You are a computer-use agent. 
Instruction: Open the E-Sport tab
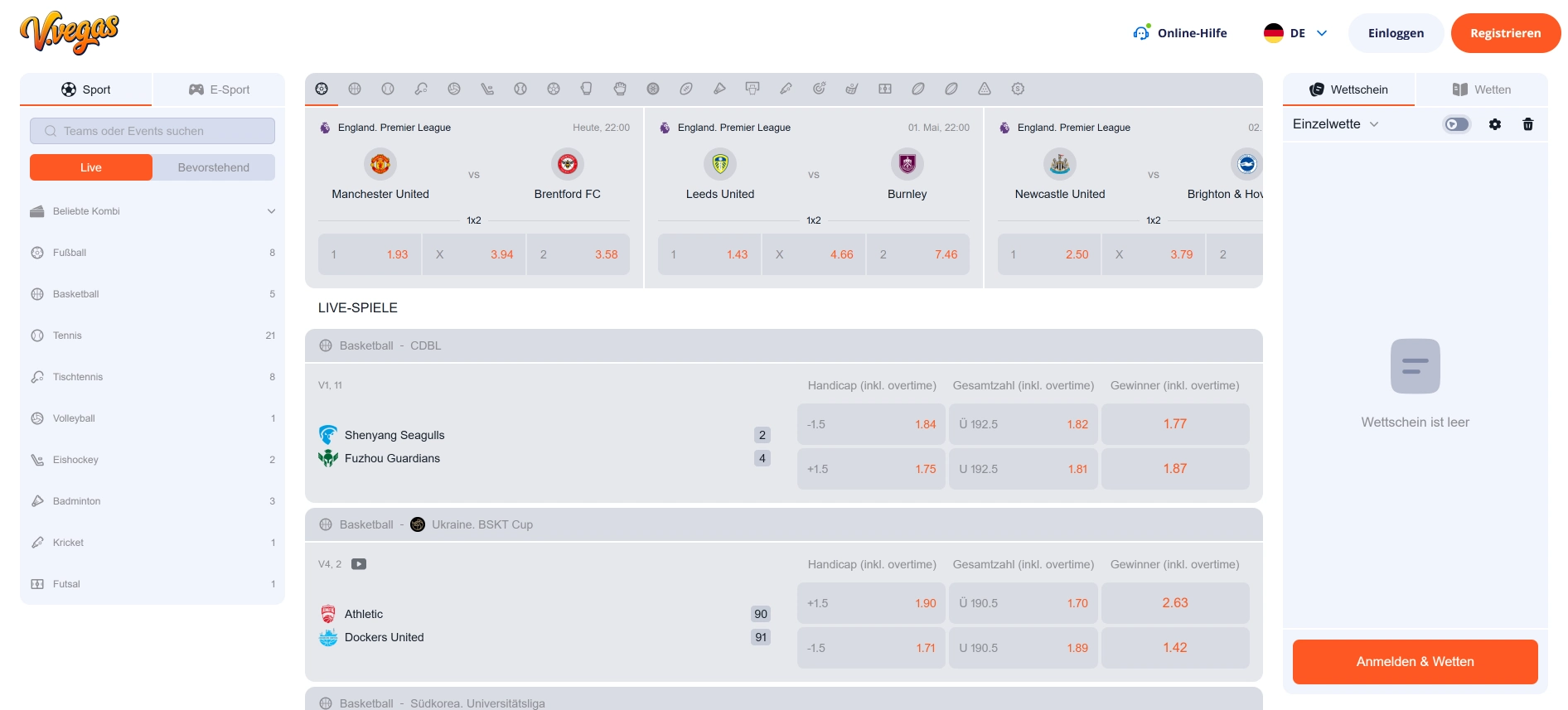tap(220, 89)
